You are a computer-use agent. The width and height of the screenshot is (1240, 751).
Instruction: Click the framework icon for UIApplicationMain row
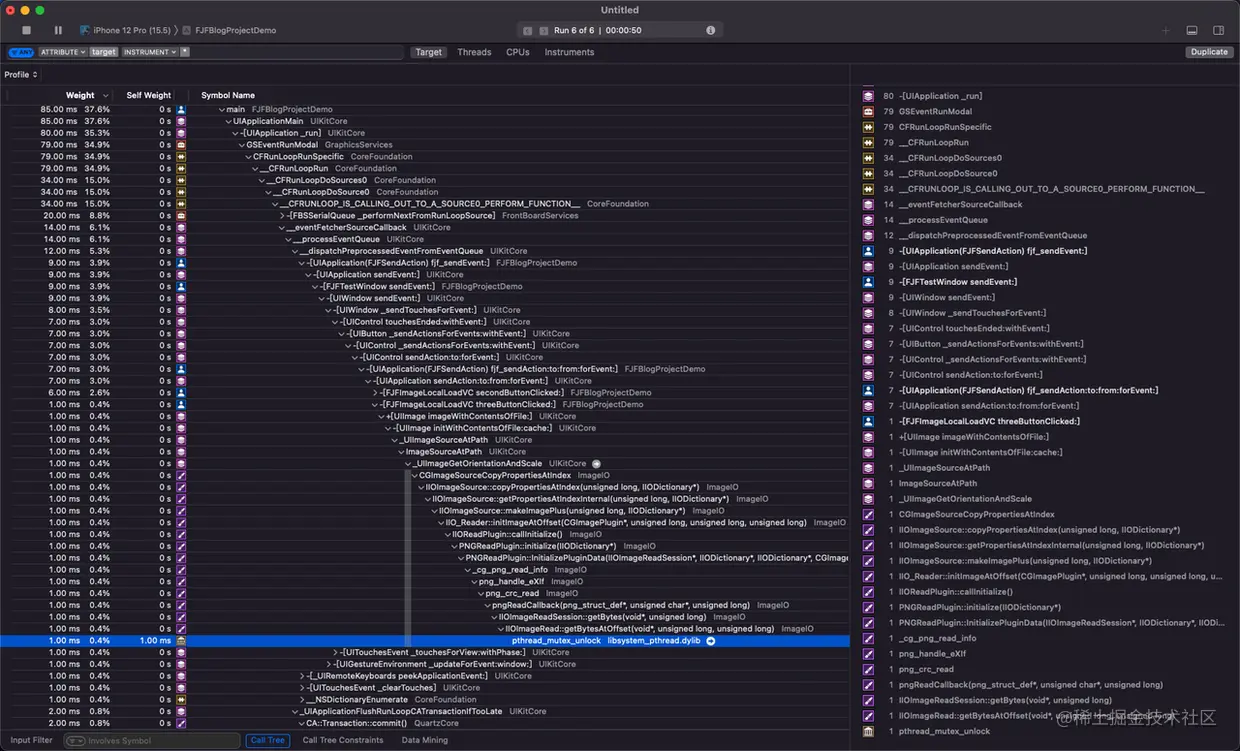pyautogui.click(x=181, y=121)
